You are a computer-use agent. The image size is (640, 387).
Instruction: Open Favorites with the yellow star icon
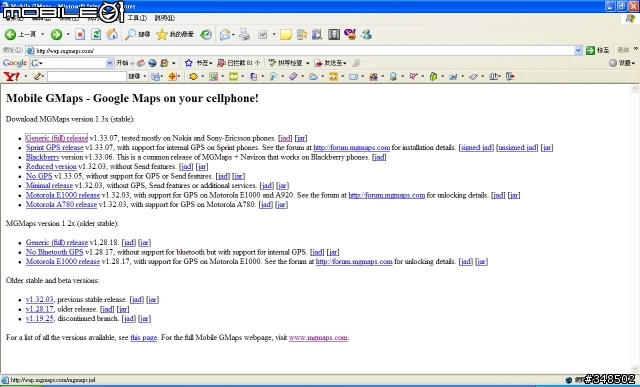click(162, 35)
